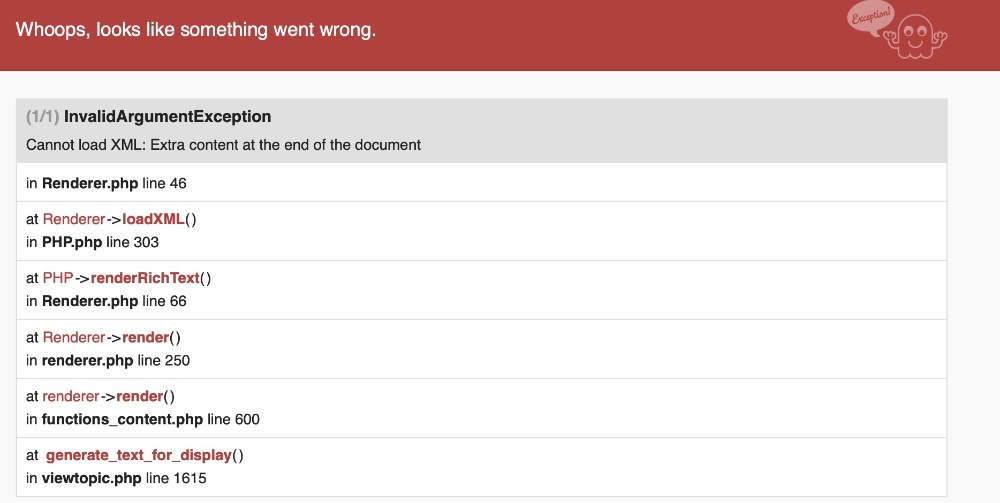Click the PHP class before renderRichText
1000x503 pixels.
(58, 278)
